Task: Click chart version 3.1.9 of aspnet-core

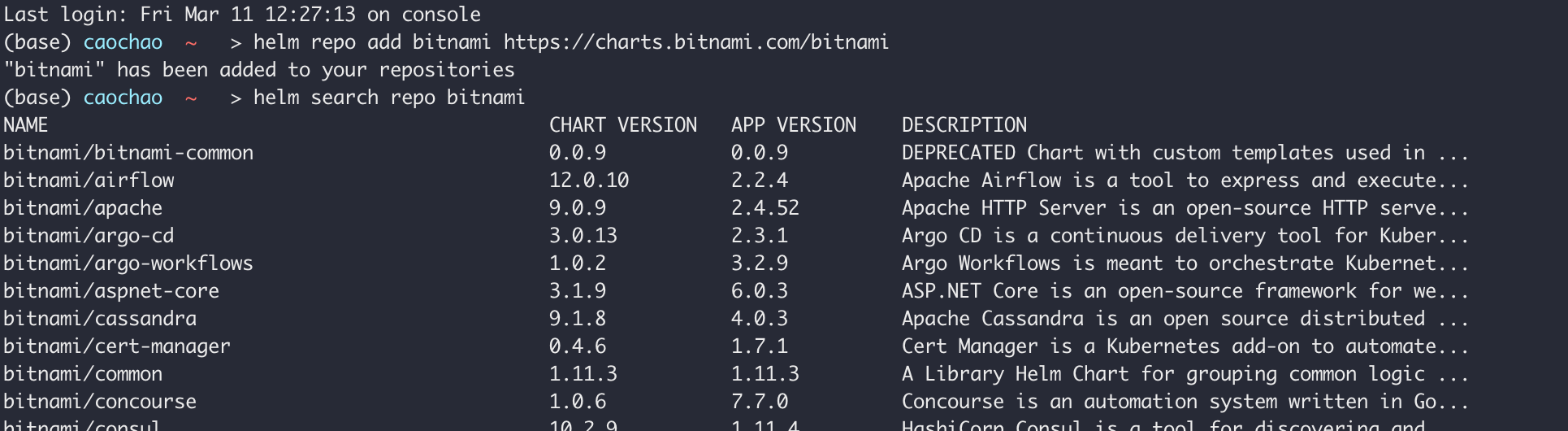Action: 578,291
